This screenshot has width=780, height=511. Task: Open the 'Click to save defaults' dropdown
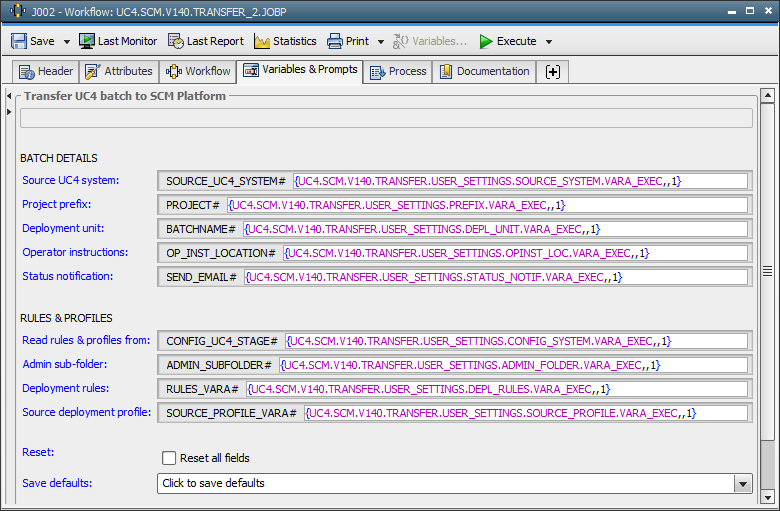pos(455,483)
